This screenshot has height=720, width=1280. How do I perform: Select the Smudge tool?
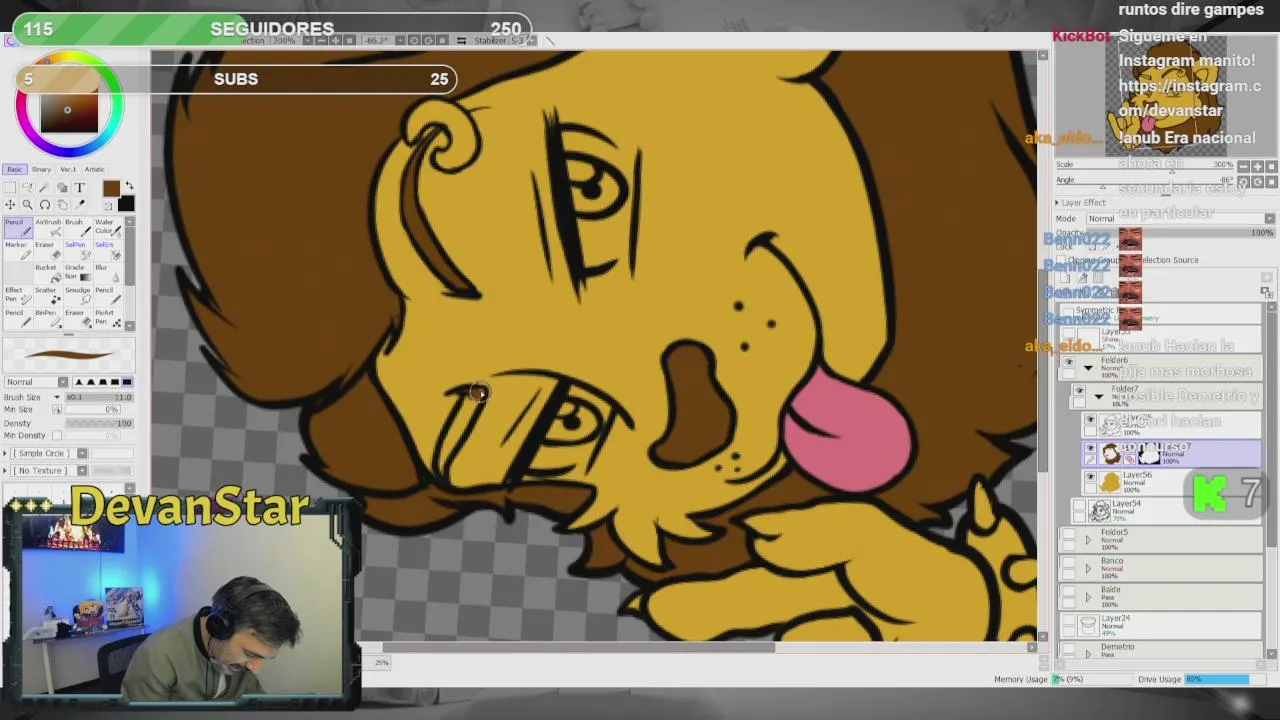click(78, 296)
